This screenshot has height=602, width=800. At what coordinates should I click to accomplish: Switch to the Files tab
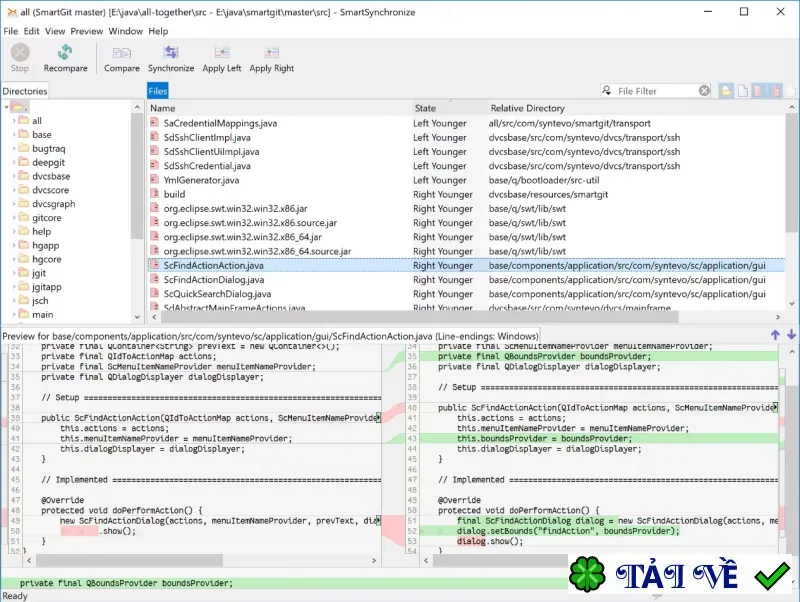(158, 91)
